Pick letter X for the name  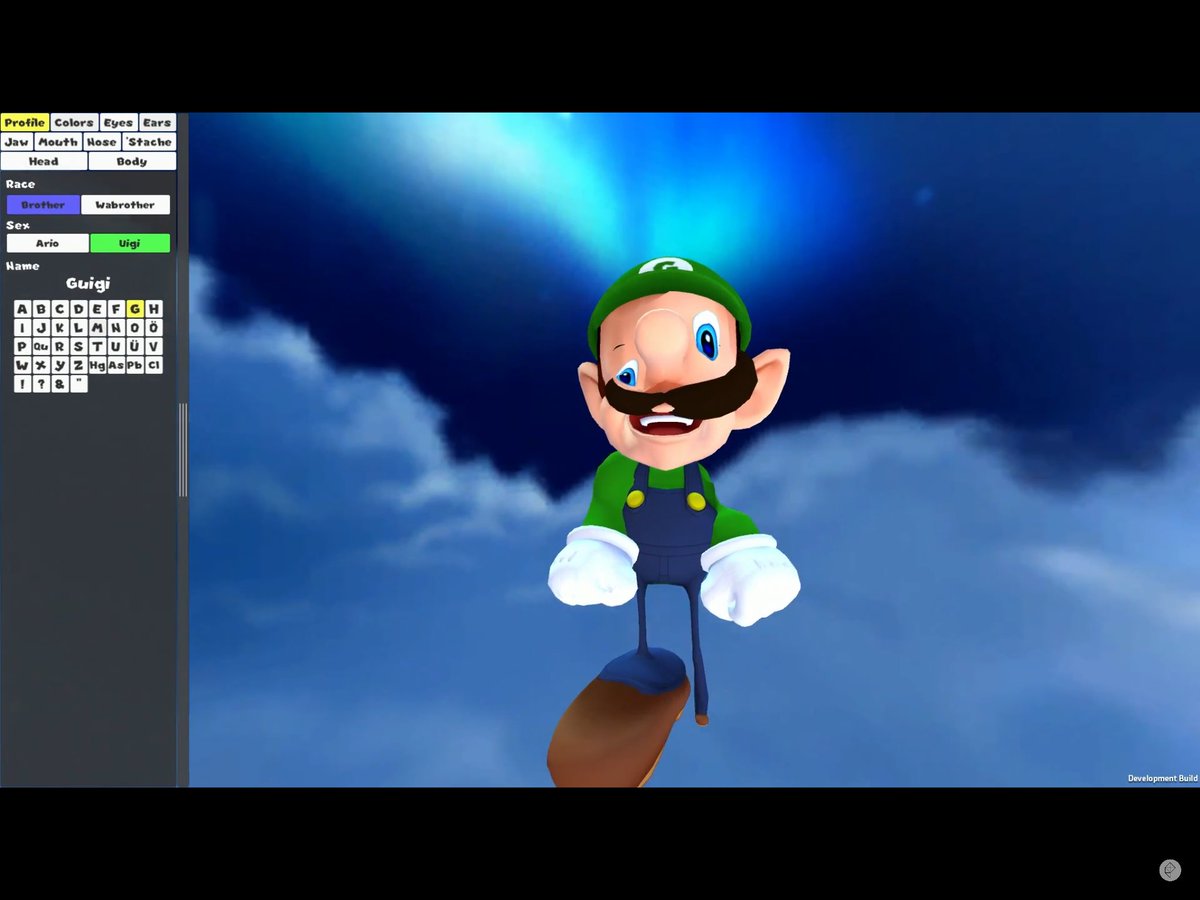point(41,366)
